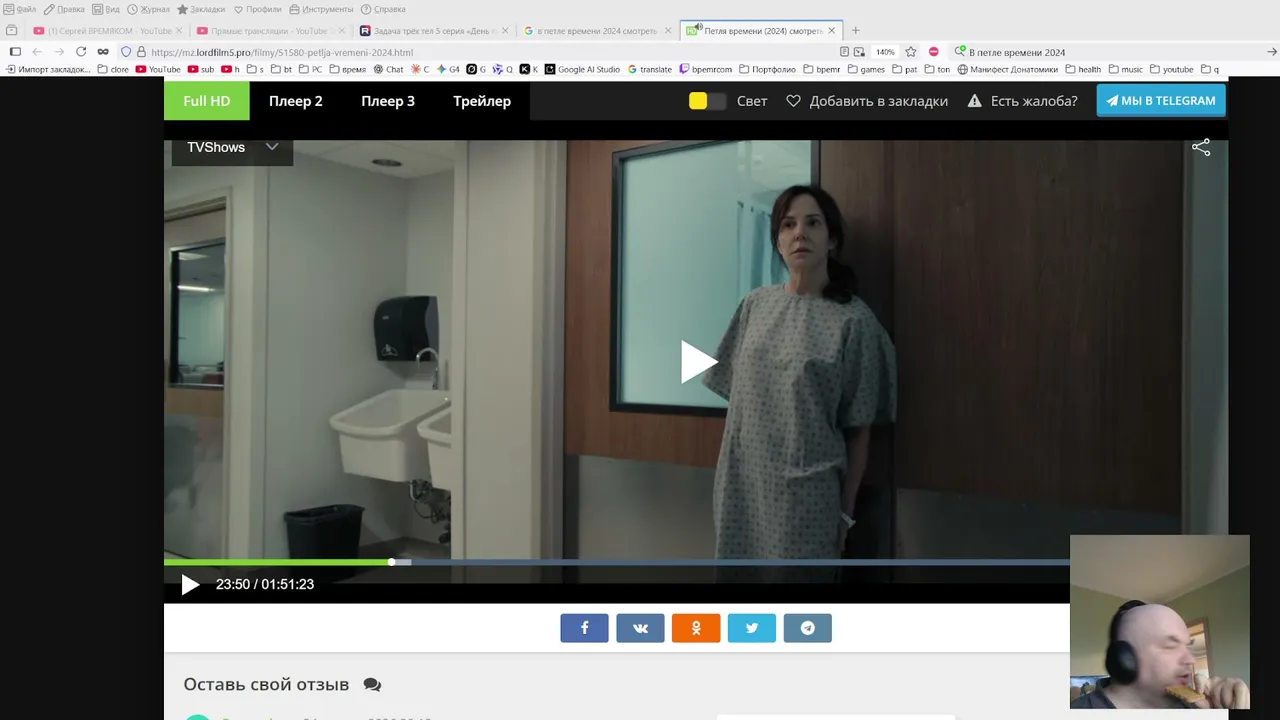Share the movie on Odnoklassniki

(696, 628)
